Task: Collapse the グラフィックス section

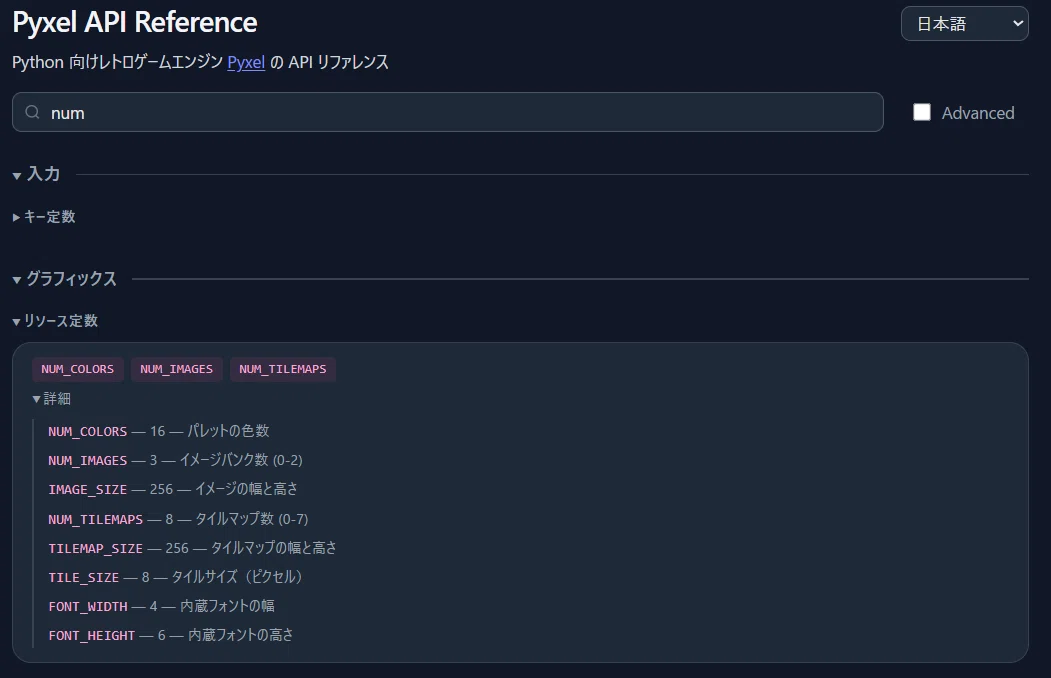Action: pos(65,279)
